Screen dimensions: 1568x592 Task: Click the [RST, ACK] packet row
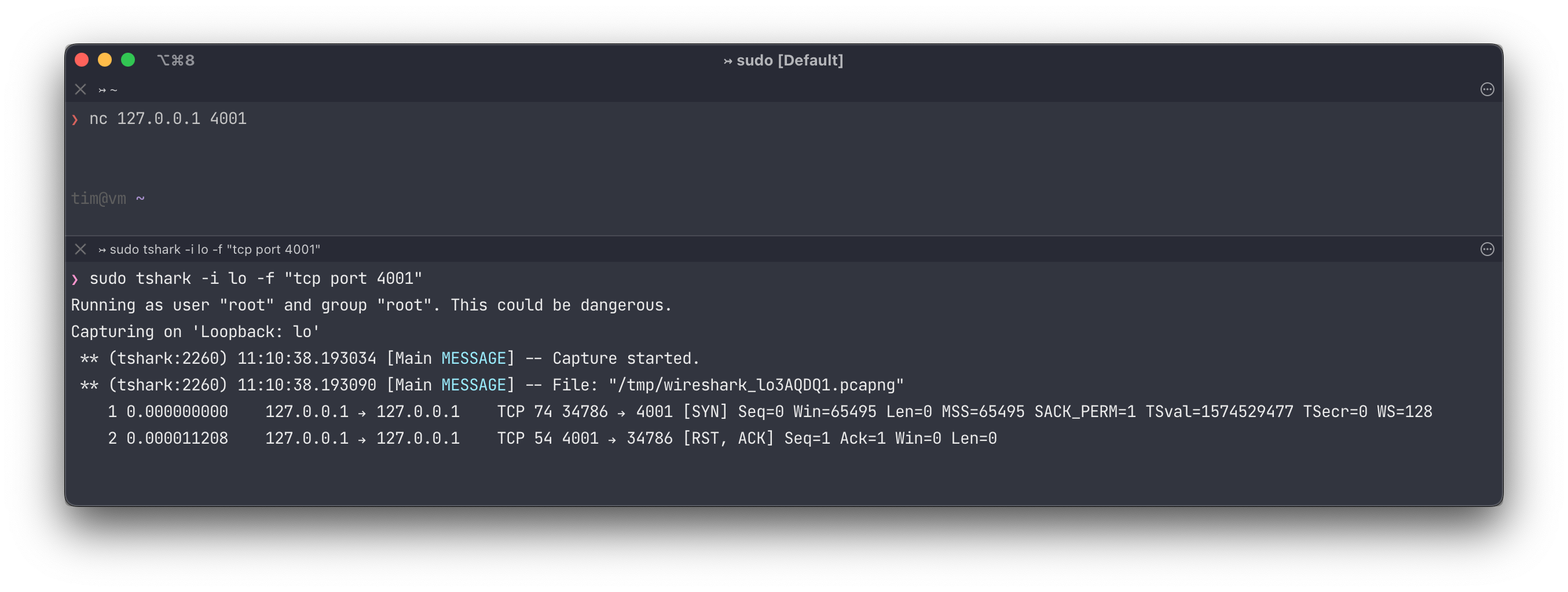(551, 438)
